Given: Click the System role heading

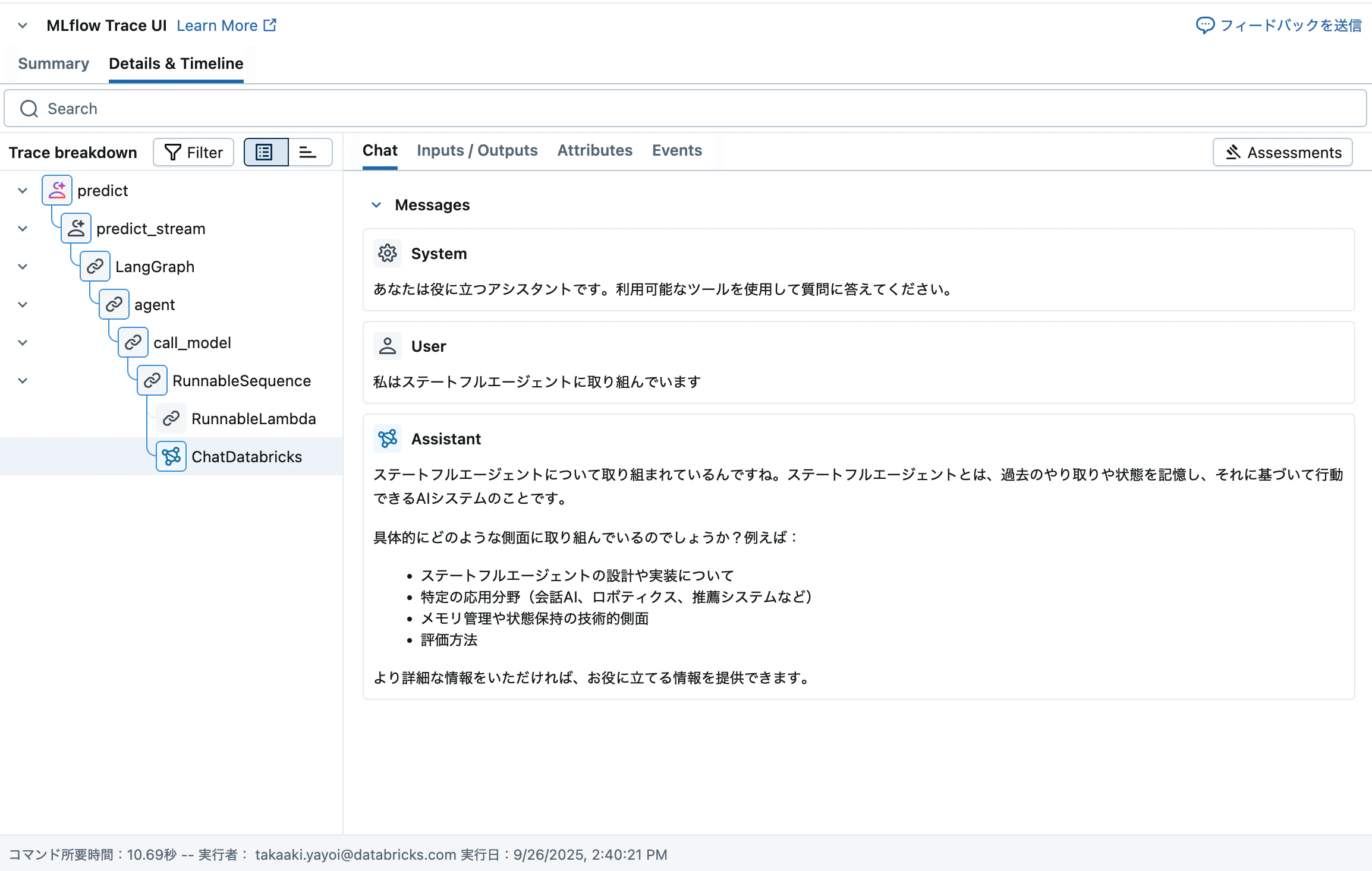Looking at the screenshot, I should click(439, 254).
